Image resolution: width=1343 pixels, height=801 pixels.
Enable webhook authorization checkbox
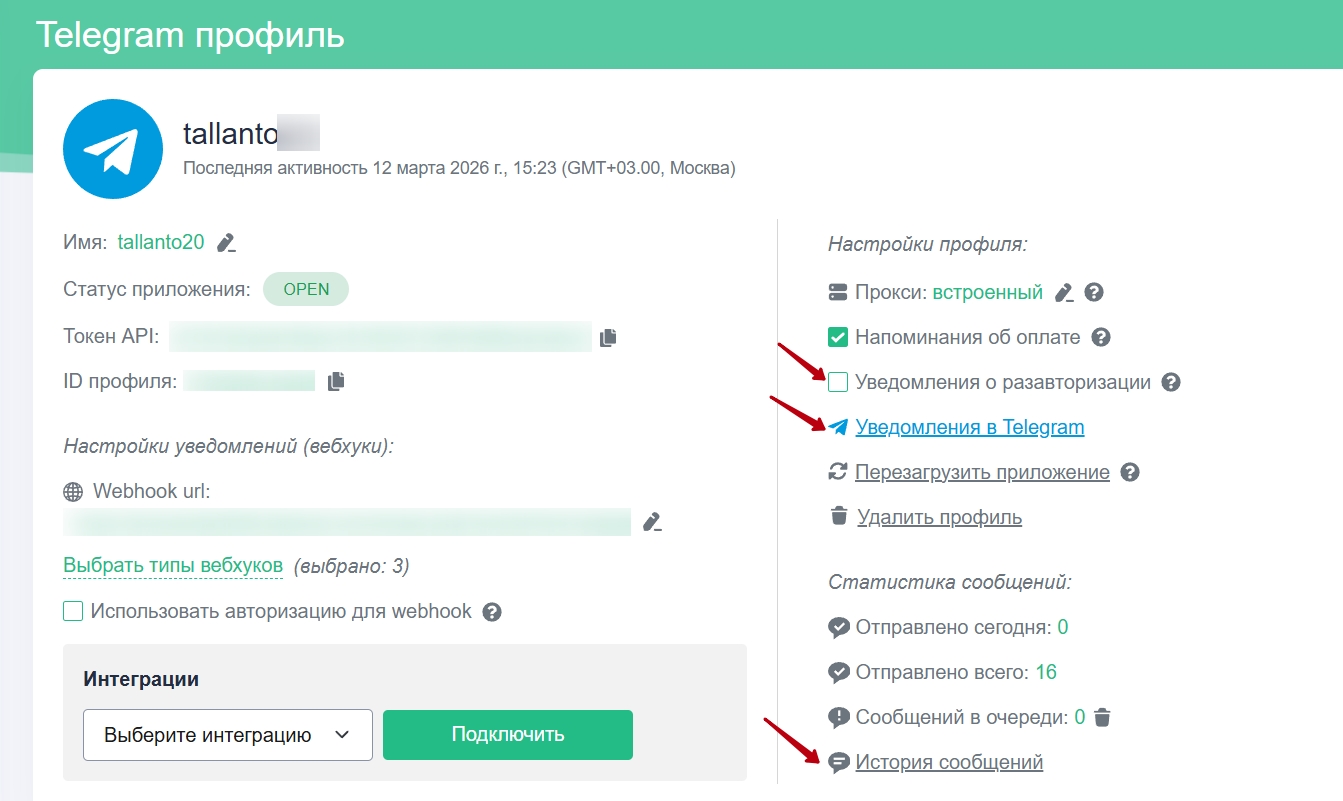tap(73, 611)
